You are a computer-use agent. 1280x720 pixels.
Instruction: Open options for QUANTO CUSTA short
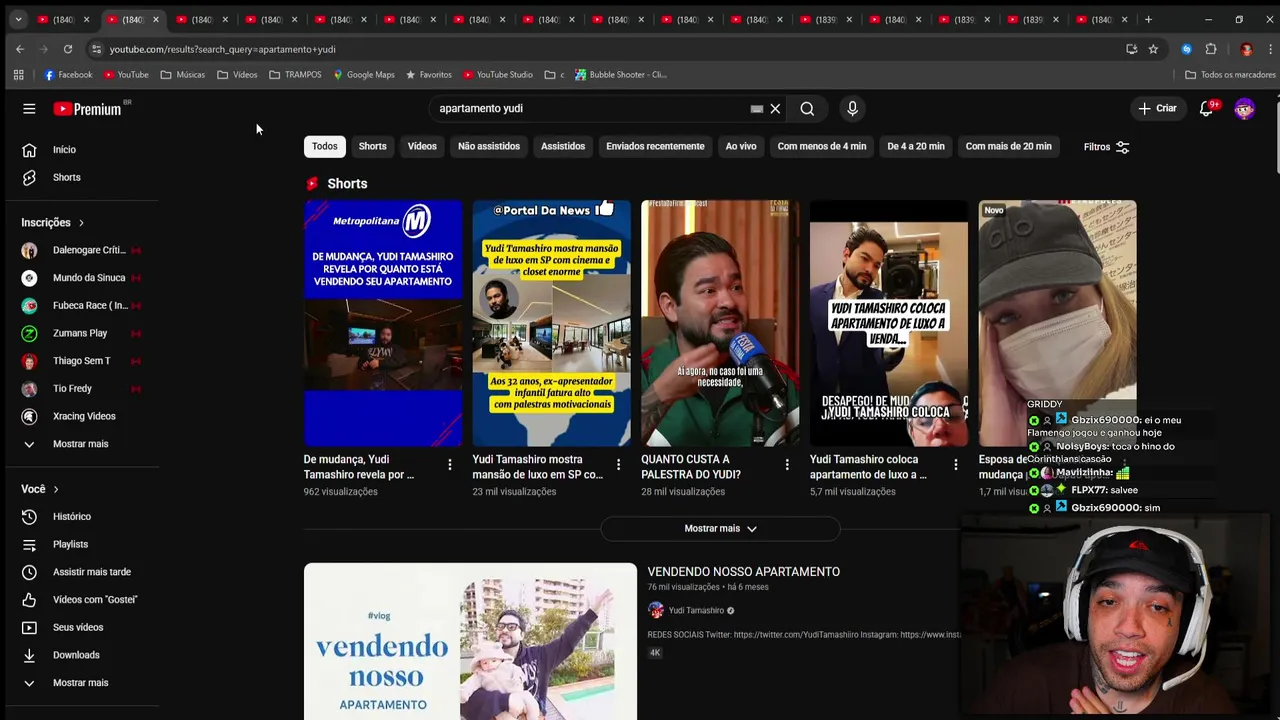tap(787, 465)
